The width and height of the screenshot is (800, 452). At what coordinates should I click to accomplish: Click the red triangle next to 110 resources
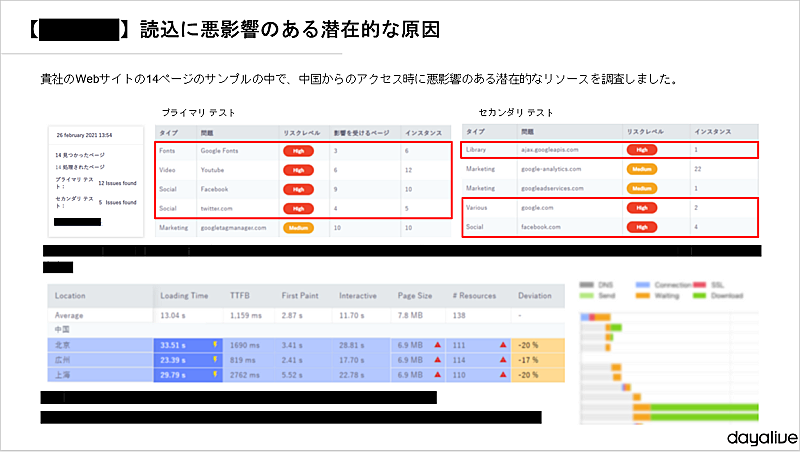coord(503,374)
